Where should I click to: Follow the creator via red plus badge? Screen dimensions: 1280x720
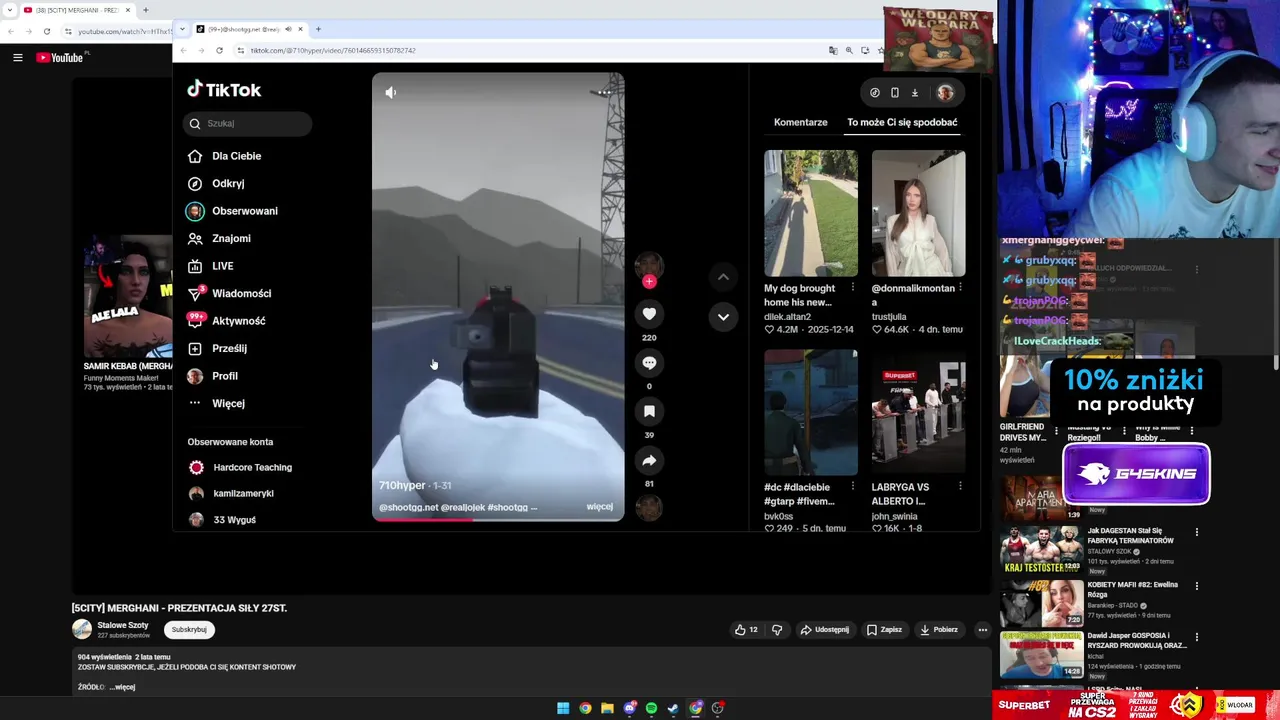649,282
